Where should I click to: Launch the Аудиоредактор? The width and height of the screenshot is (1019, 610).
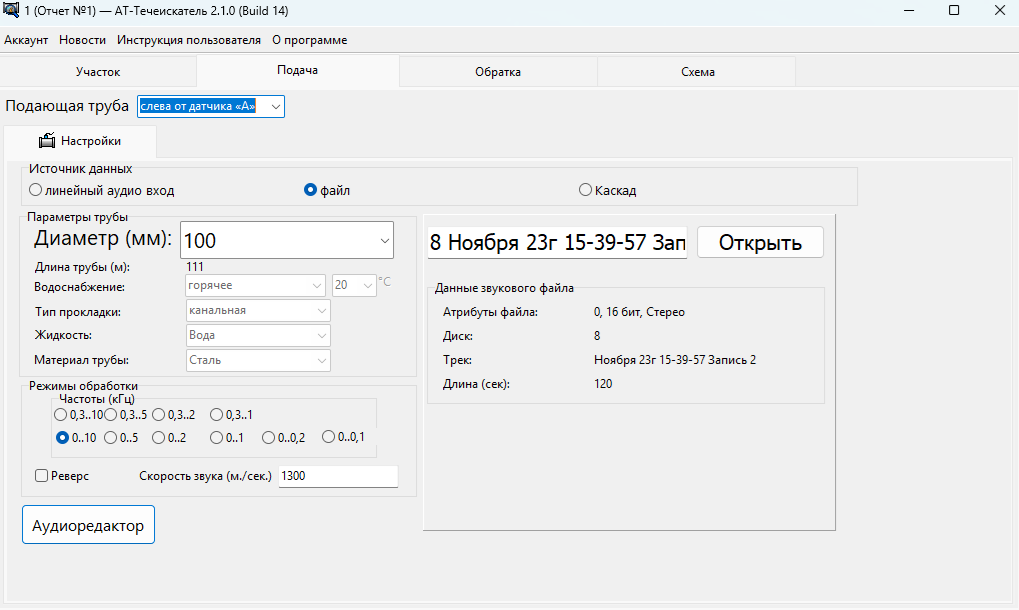point(88,525)
